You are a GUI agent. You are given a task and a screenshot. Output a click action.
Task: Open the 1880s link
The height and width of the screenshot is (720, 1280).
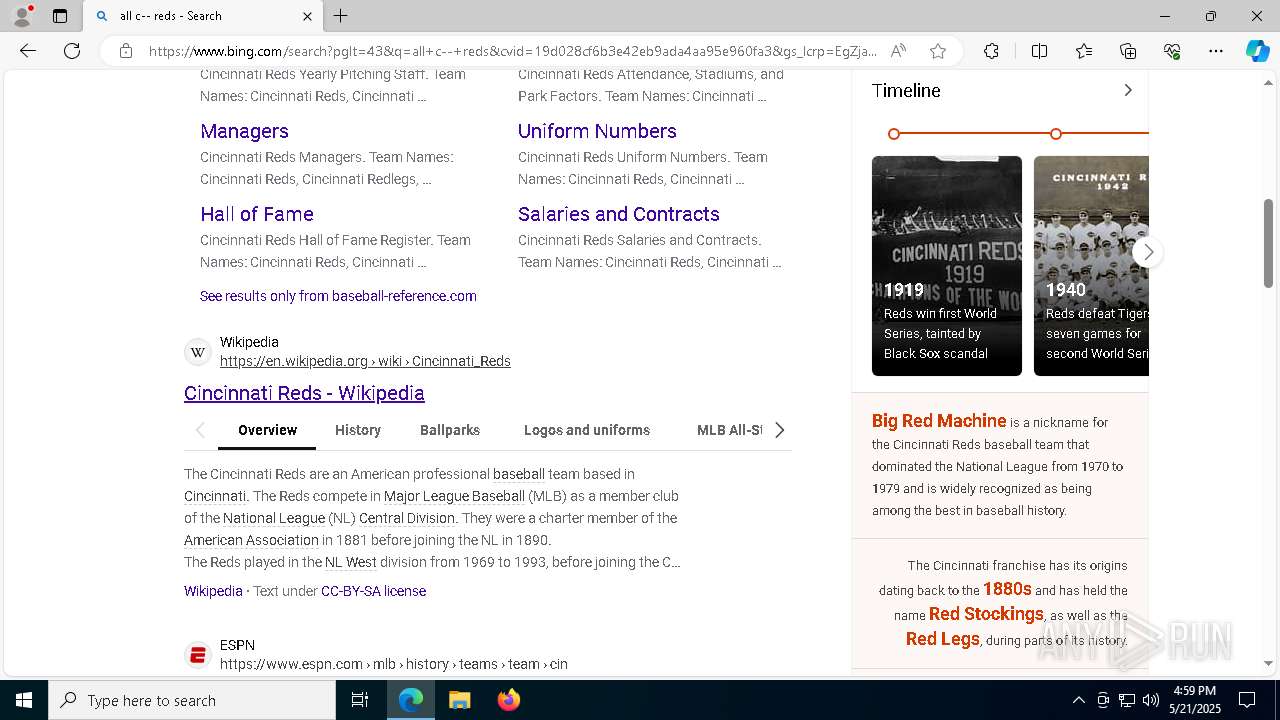(x=1007, y=589)
